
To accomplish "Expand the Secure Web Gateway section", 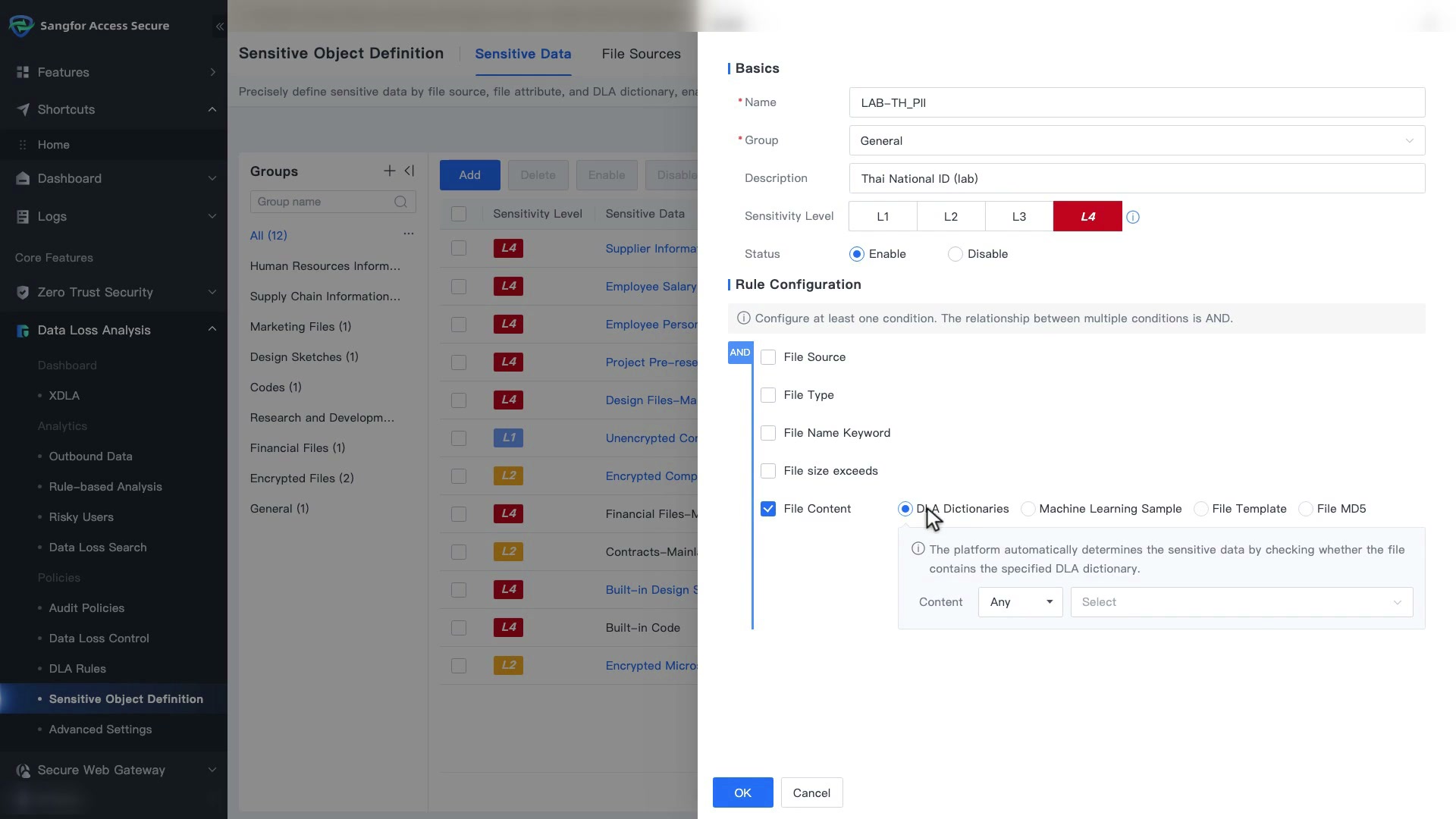I will [x=212, y=770].
